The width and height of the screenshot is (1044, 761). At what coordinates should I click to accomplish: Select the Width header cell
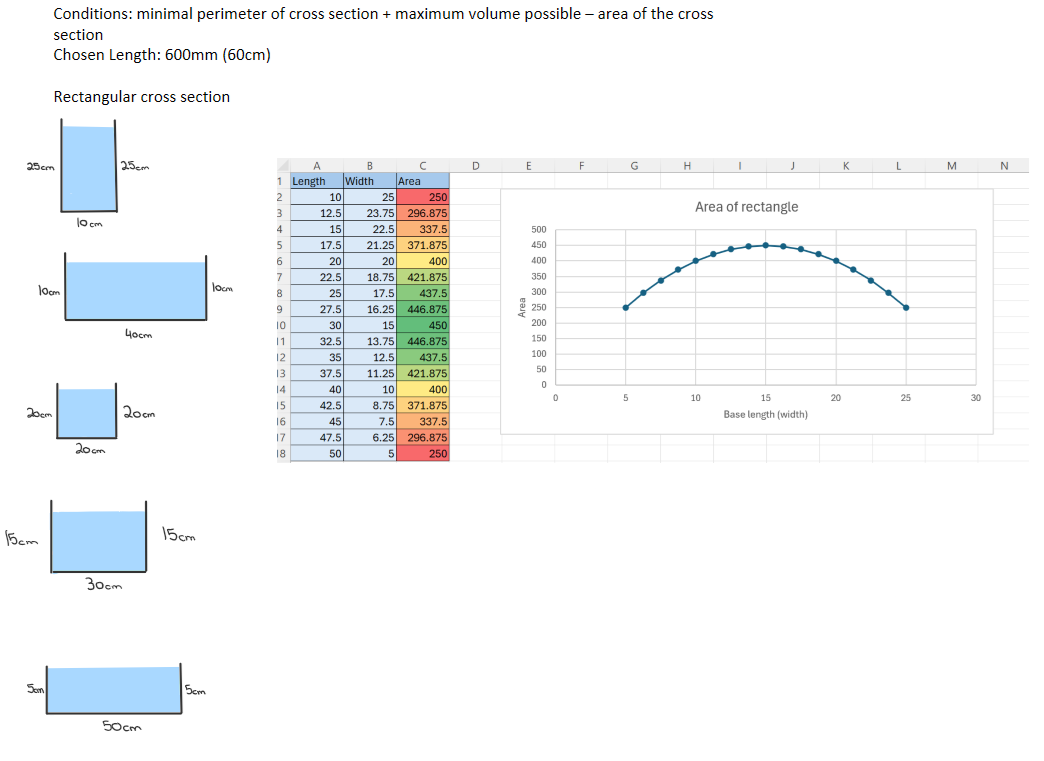click(370, 181)
